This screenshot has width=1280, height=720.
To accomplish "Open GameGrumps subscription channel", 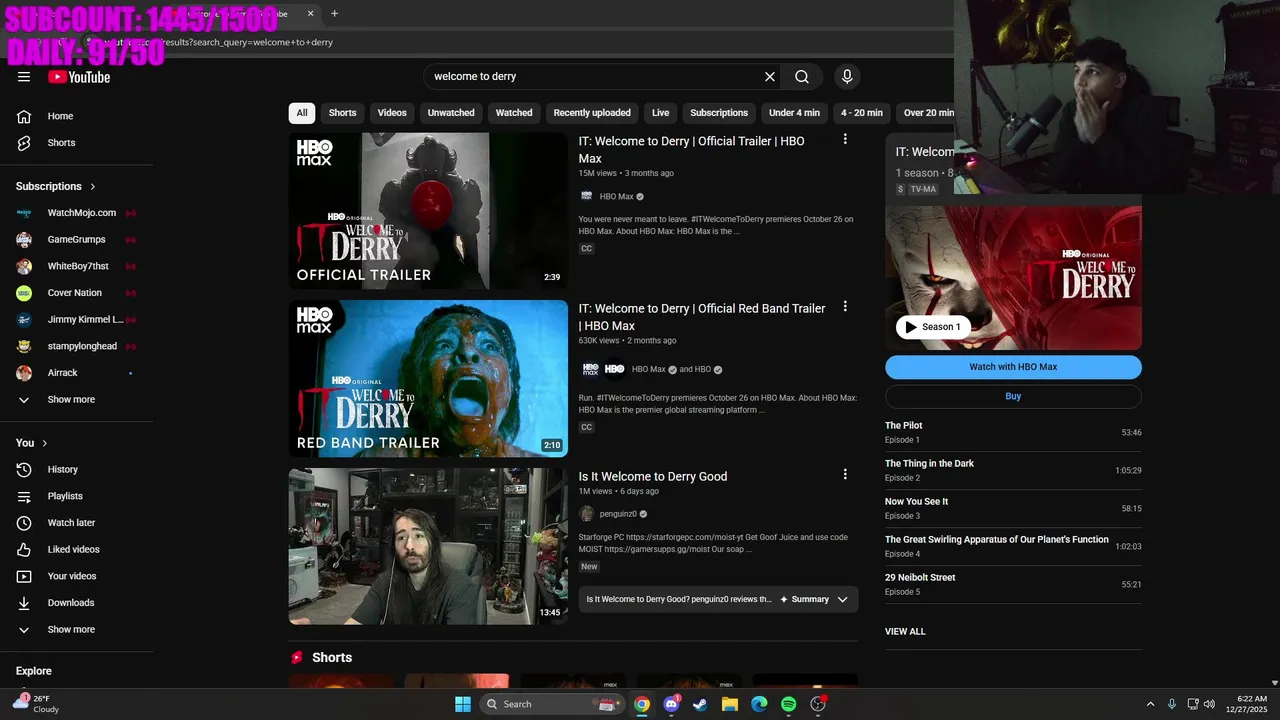I will click(x=77, y=240).
